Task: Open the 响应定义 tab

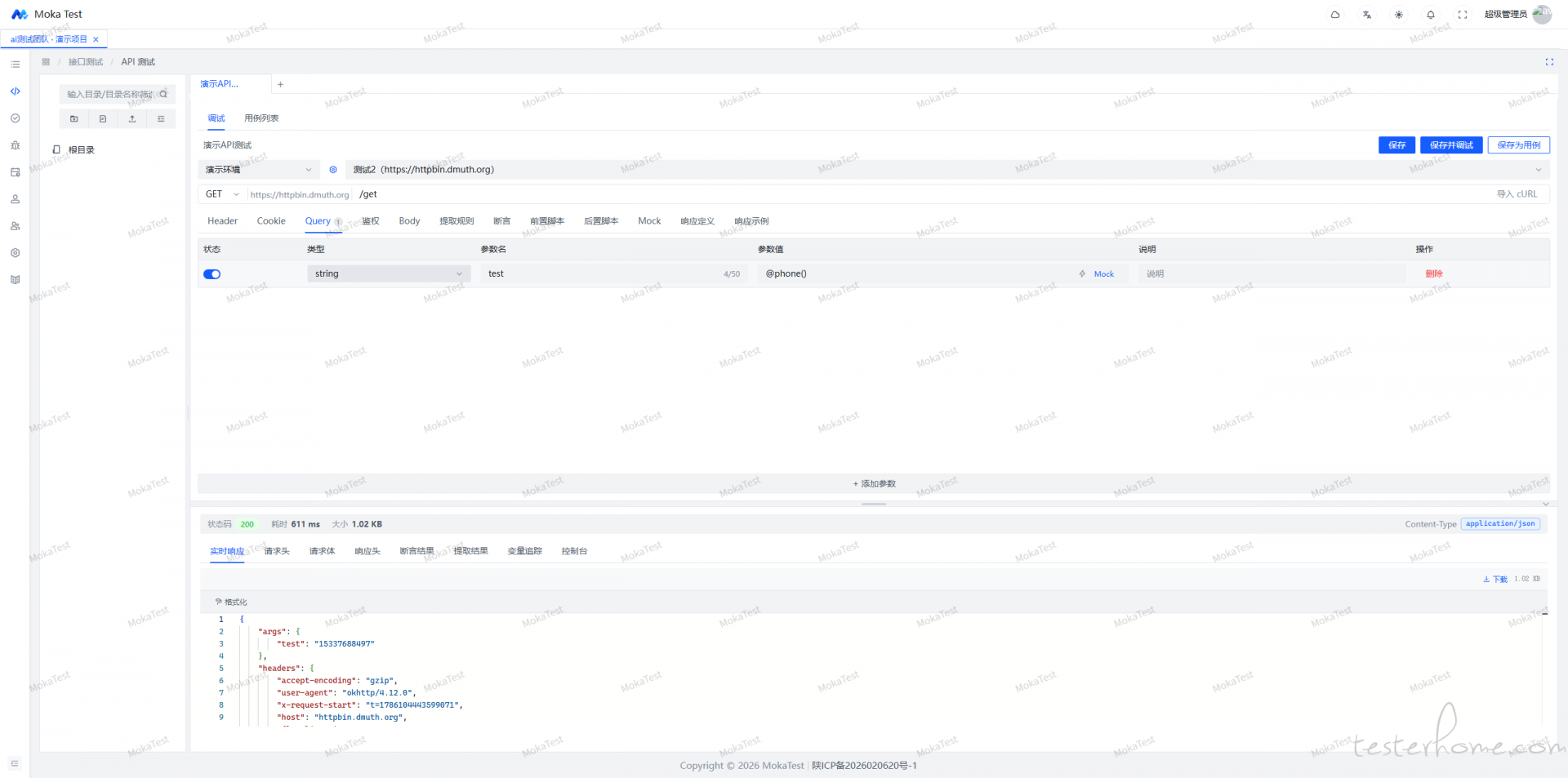Action: 697,221
